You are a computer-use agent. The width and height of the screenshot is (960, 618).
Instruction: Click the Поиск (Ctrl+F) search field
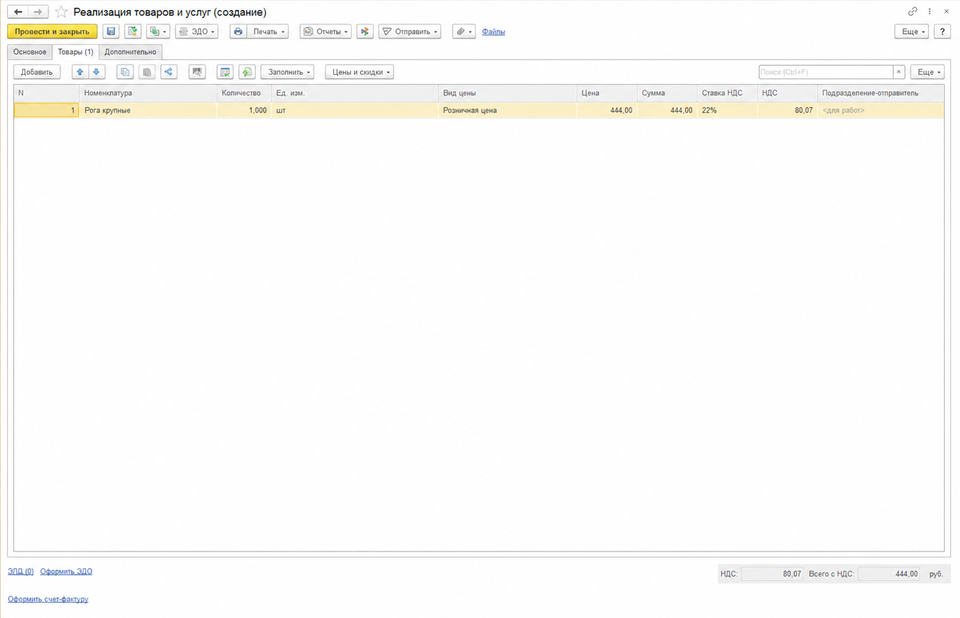tap(825, 72)
